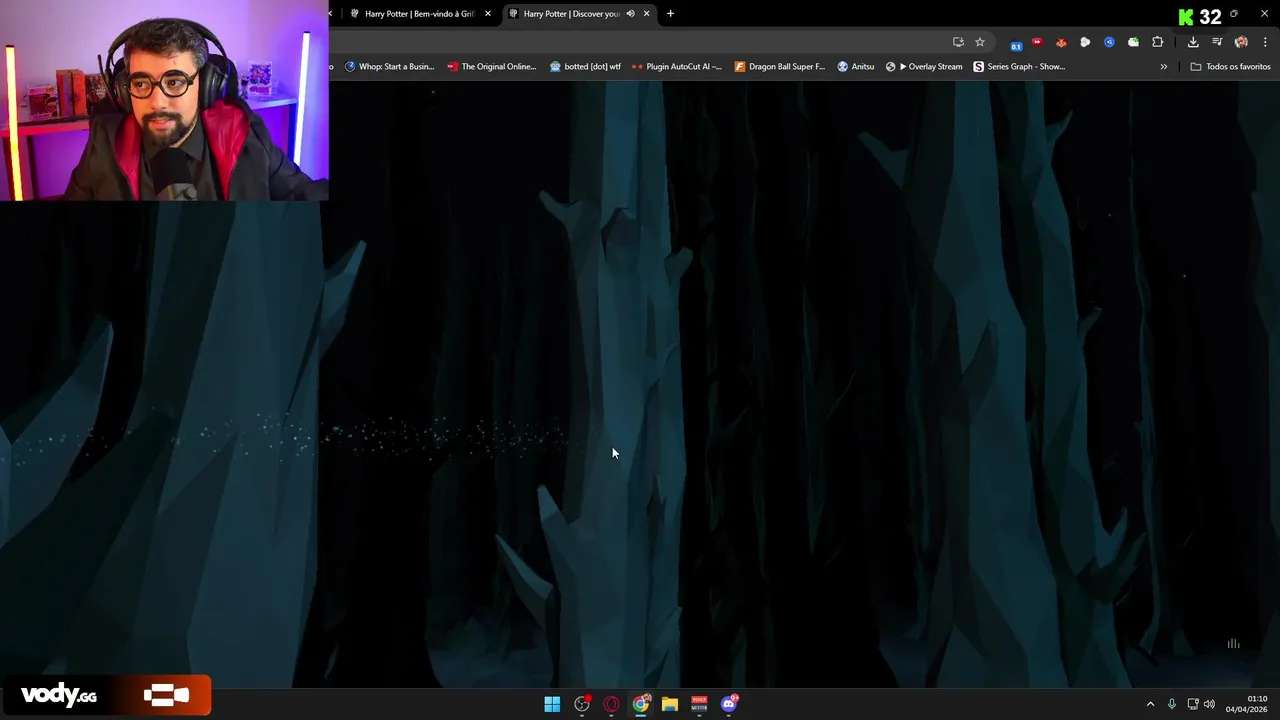The height and width of the screenshot is (720, 1280).
Task: Switch to the 'Harry Potter | Bem-vindo' tab
Action: pyautogui.click(x=418, y=14)
